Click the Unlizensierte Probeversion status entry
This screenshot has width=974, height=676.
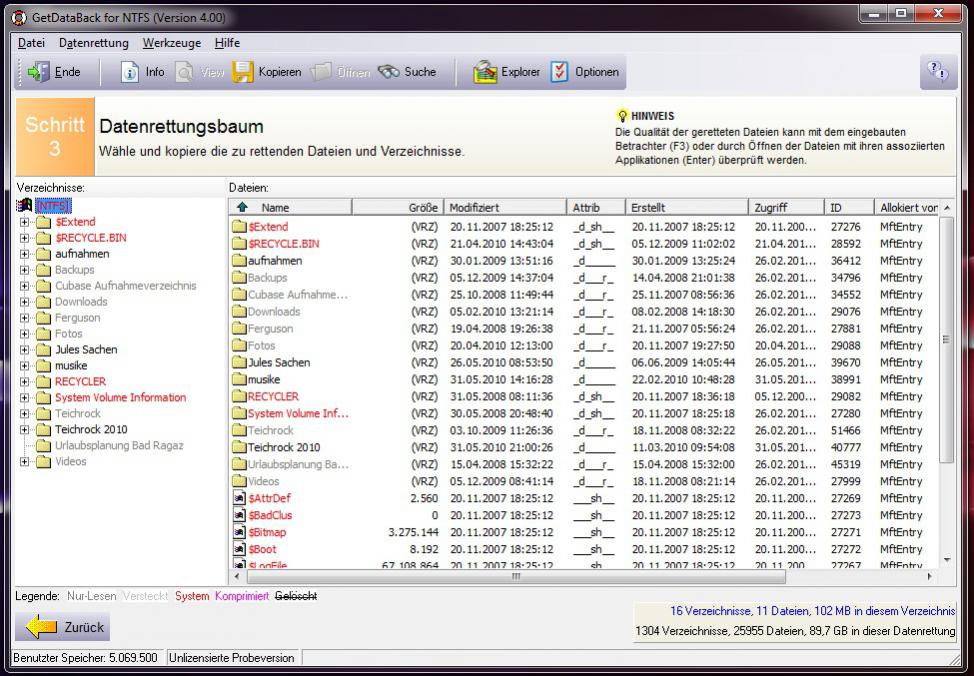pyautogui.click(x=232, y=657)
